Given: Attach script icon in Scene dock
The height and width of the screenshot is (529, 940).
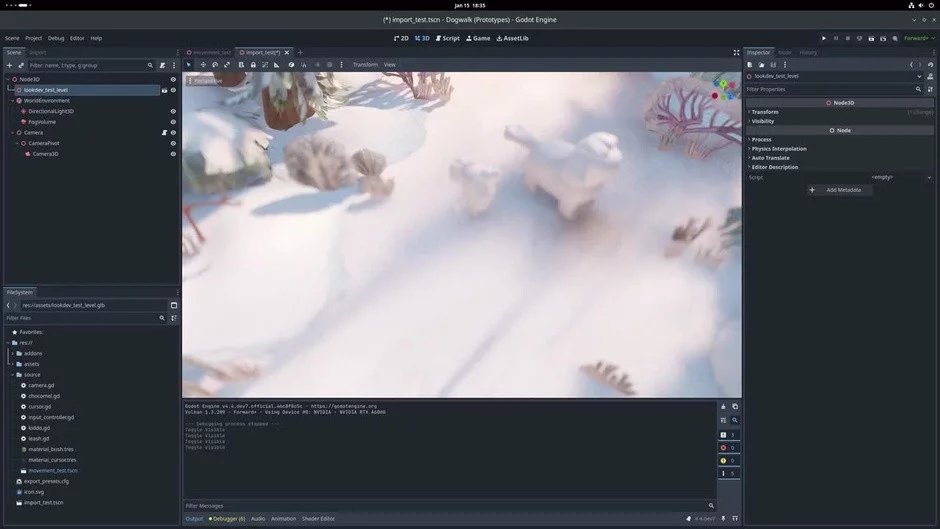Looking at the screenshot, I should [162, 65].
